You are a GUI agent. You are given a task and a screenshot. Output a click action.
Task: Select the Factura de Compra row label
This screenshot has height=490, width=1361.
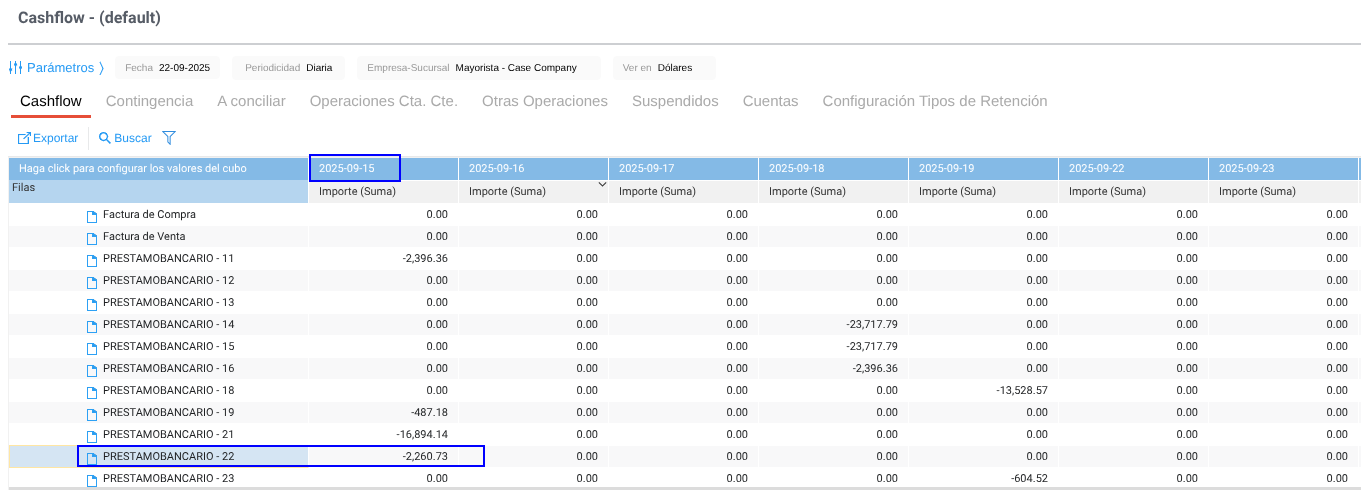[149, 214]
